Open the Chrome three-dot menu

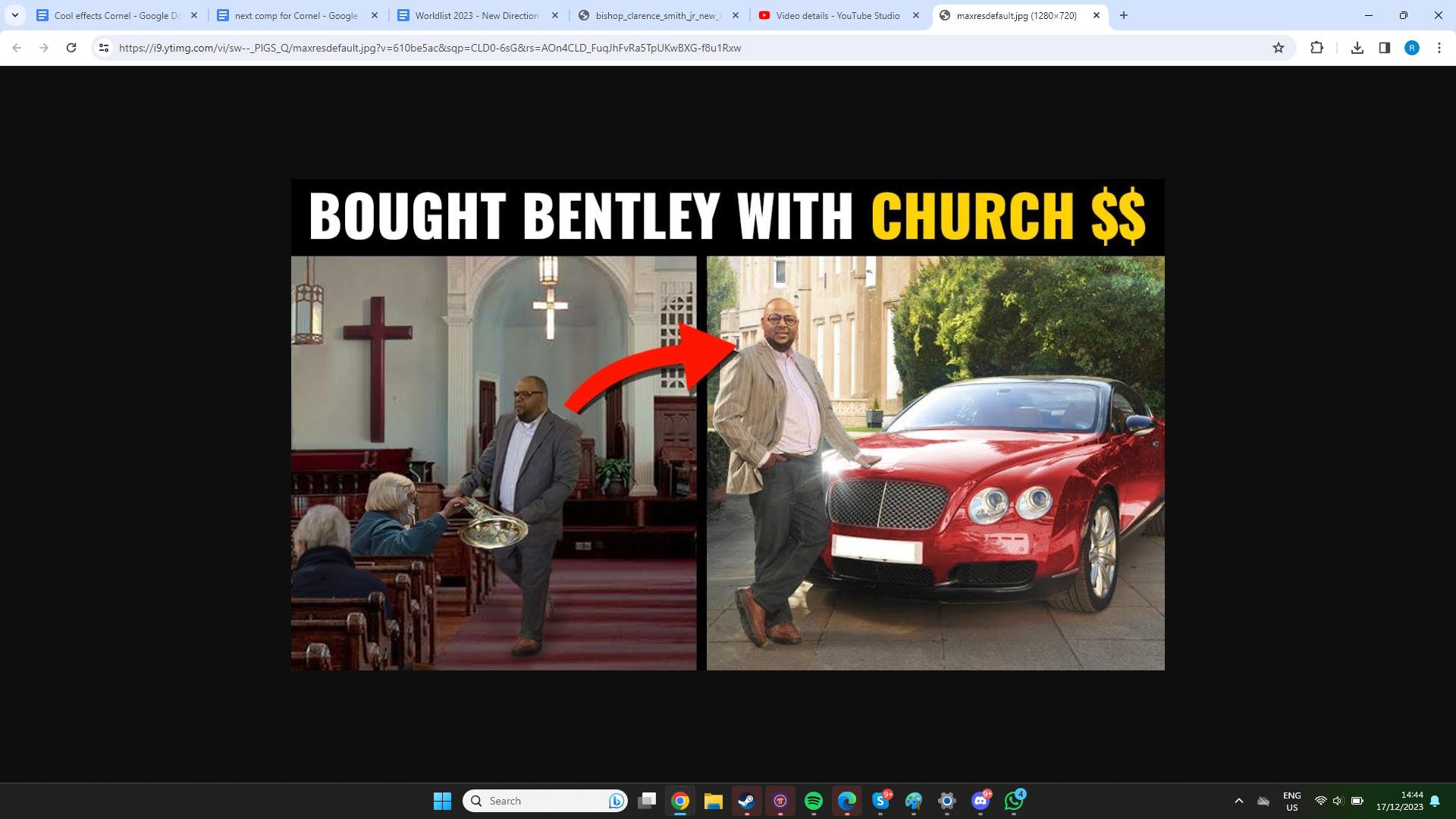(x=1439, y=48)
